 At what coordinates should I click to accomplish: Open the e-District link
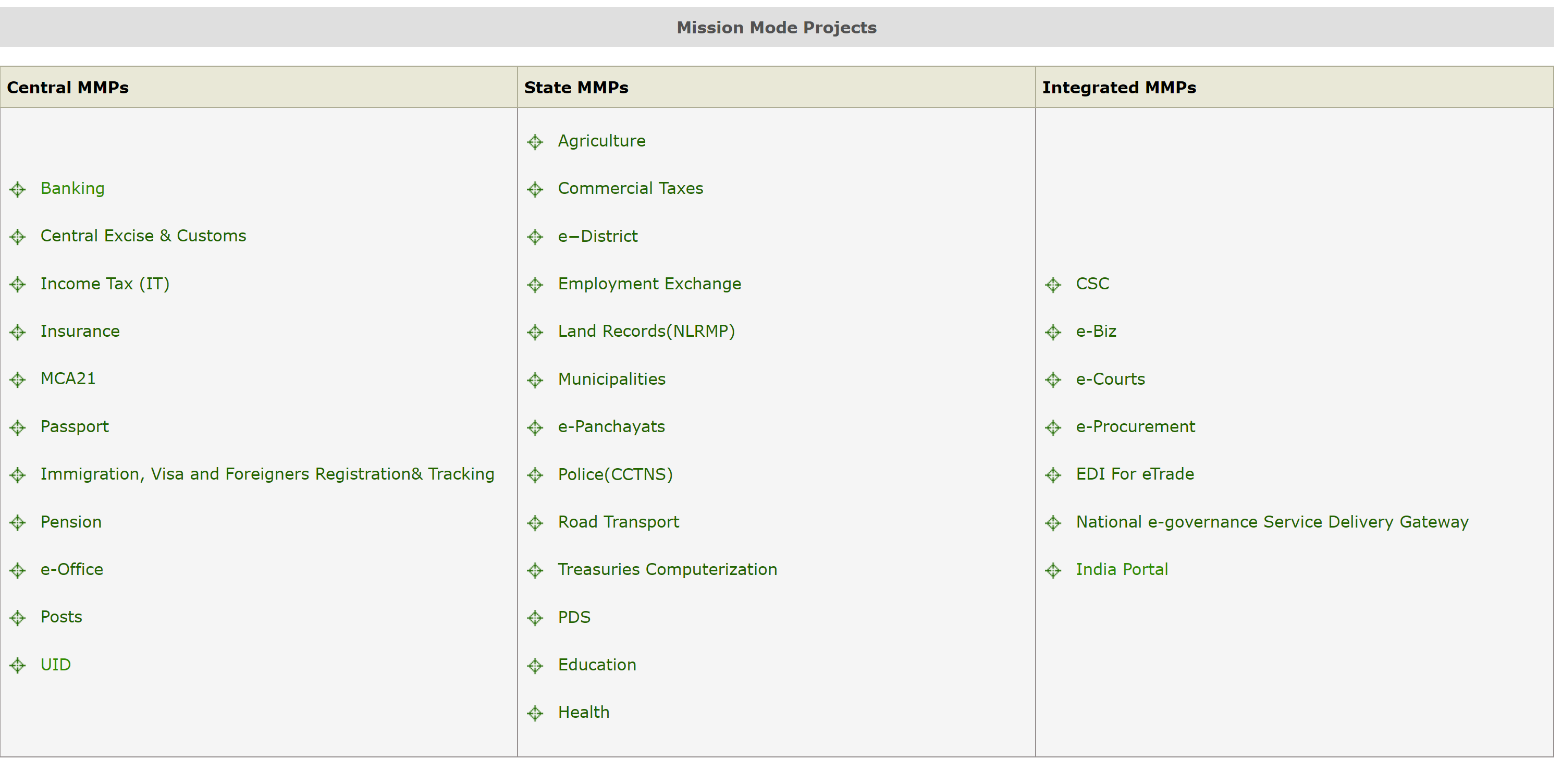(x=598, y=236)
